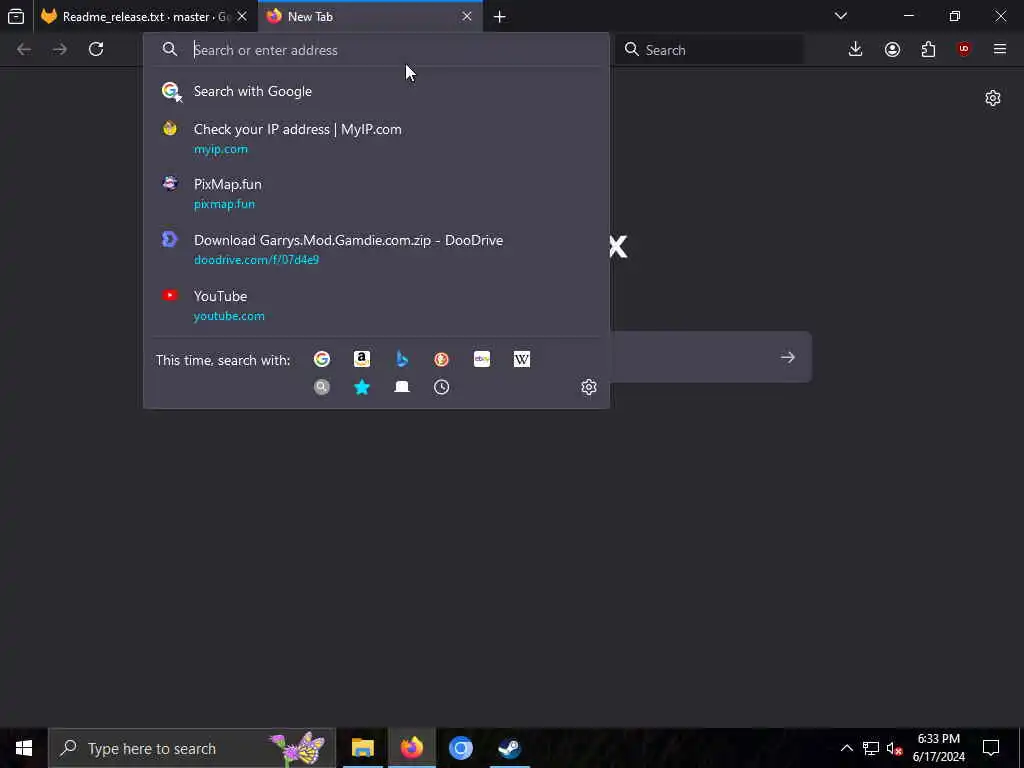The width and height of the screenshot is (1024, 768).
Task: Click the Firefox taskbar icon
Action: [411, 748]
